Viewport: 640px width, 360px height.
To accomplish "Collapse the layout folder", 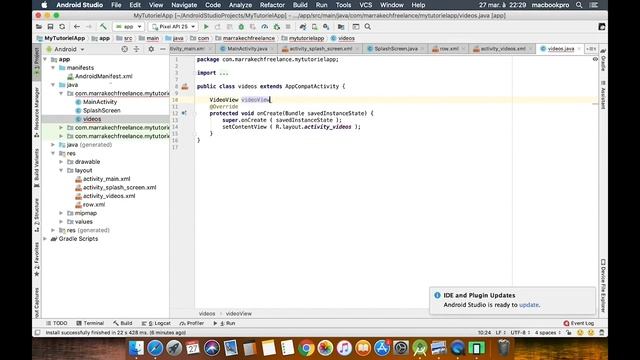I will 61,171.
